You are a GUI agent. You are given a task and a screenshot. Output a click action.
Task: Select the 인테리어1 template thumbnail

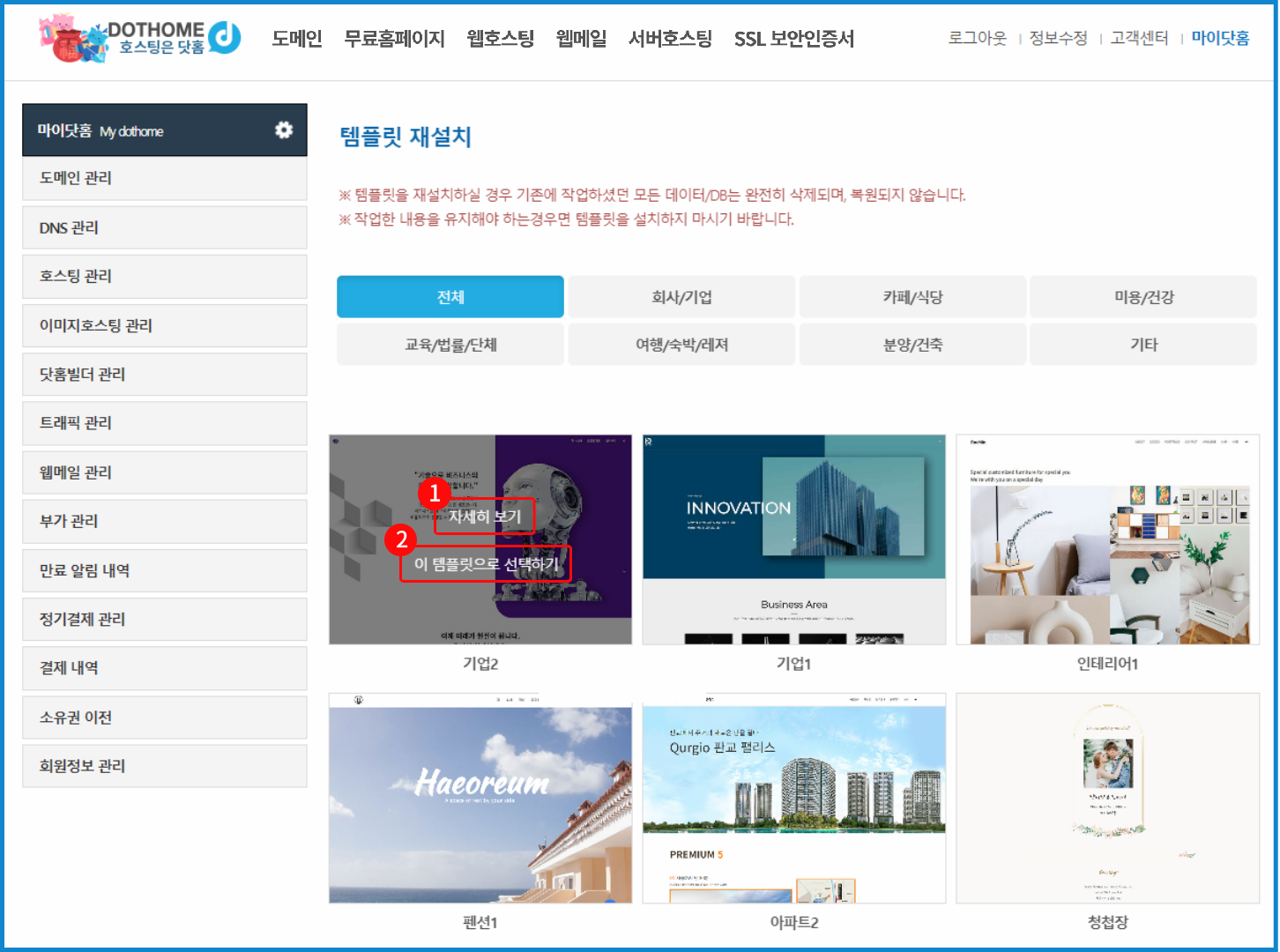coord(1107,539)
